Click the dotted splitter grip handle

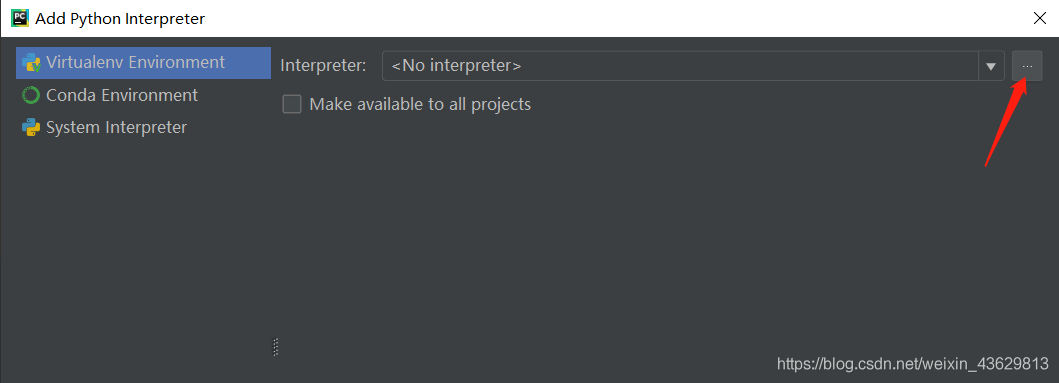[x=276, y=347]
